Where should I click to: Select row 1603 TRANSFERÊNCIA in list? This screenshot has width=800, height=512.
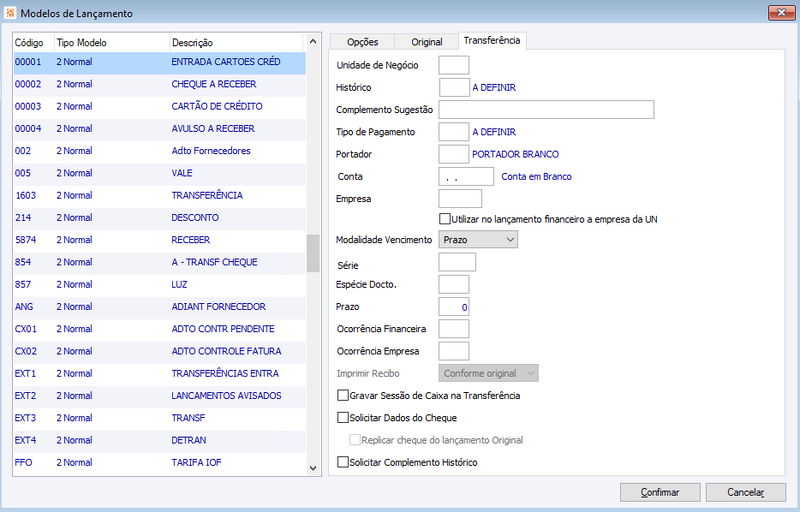coord(160,195)
